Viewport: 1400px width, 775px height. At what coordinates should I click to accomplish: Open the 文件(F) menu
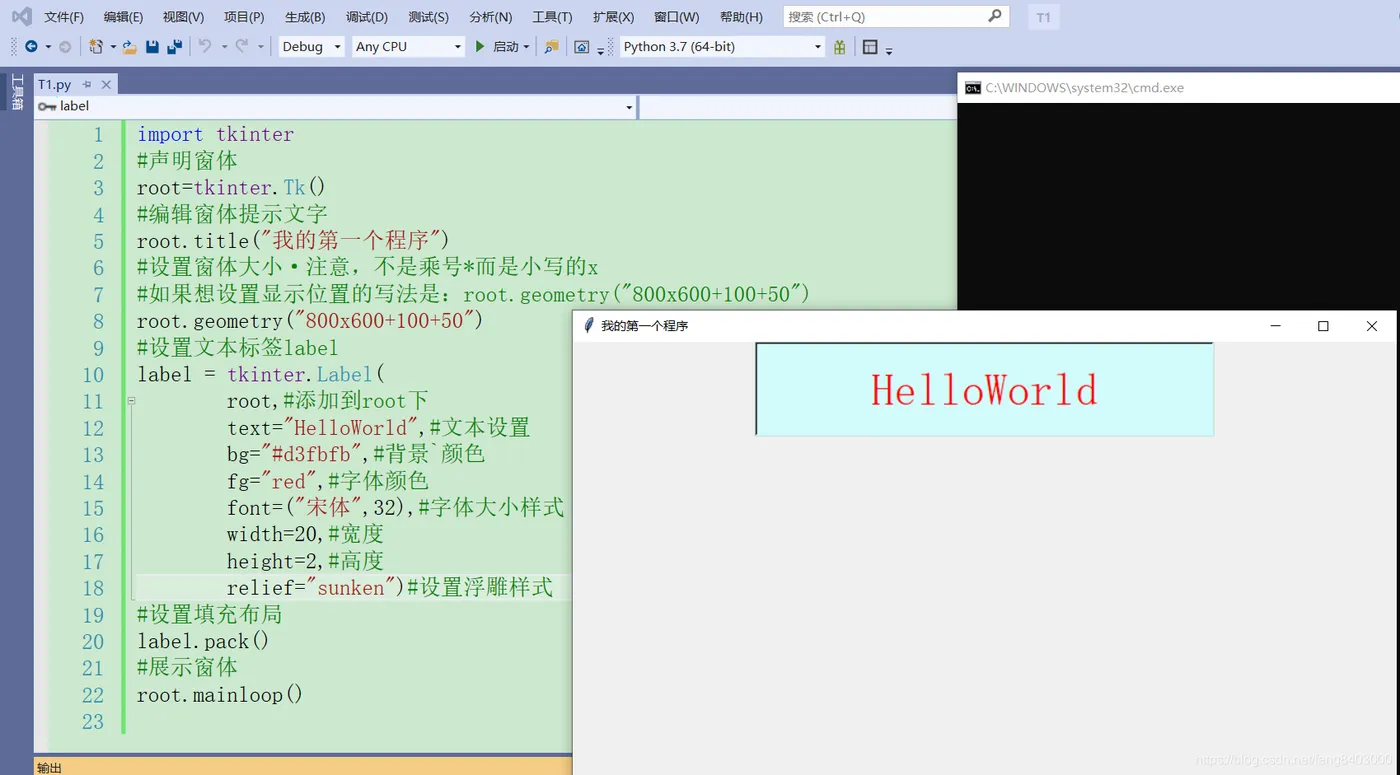point(64,17)
